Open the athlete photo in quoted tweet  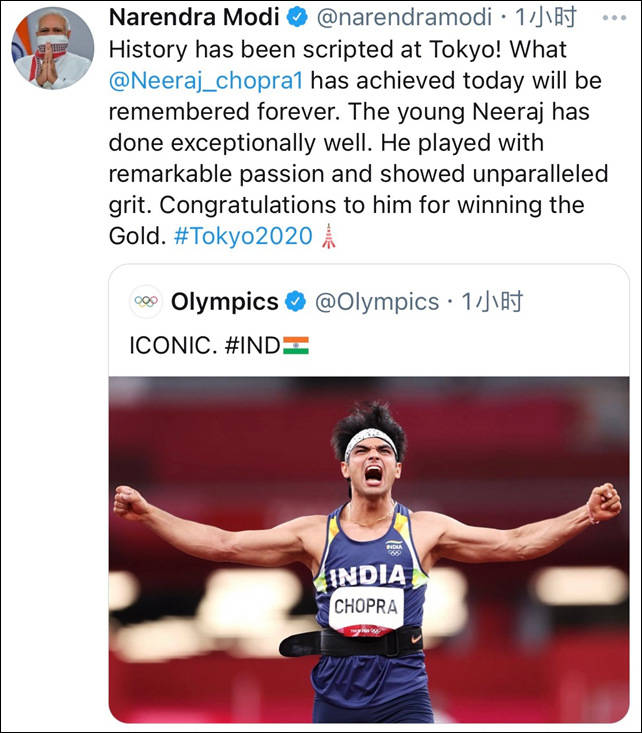pos(369,549)
